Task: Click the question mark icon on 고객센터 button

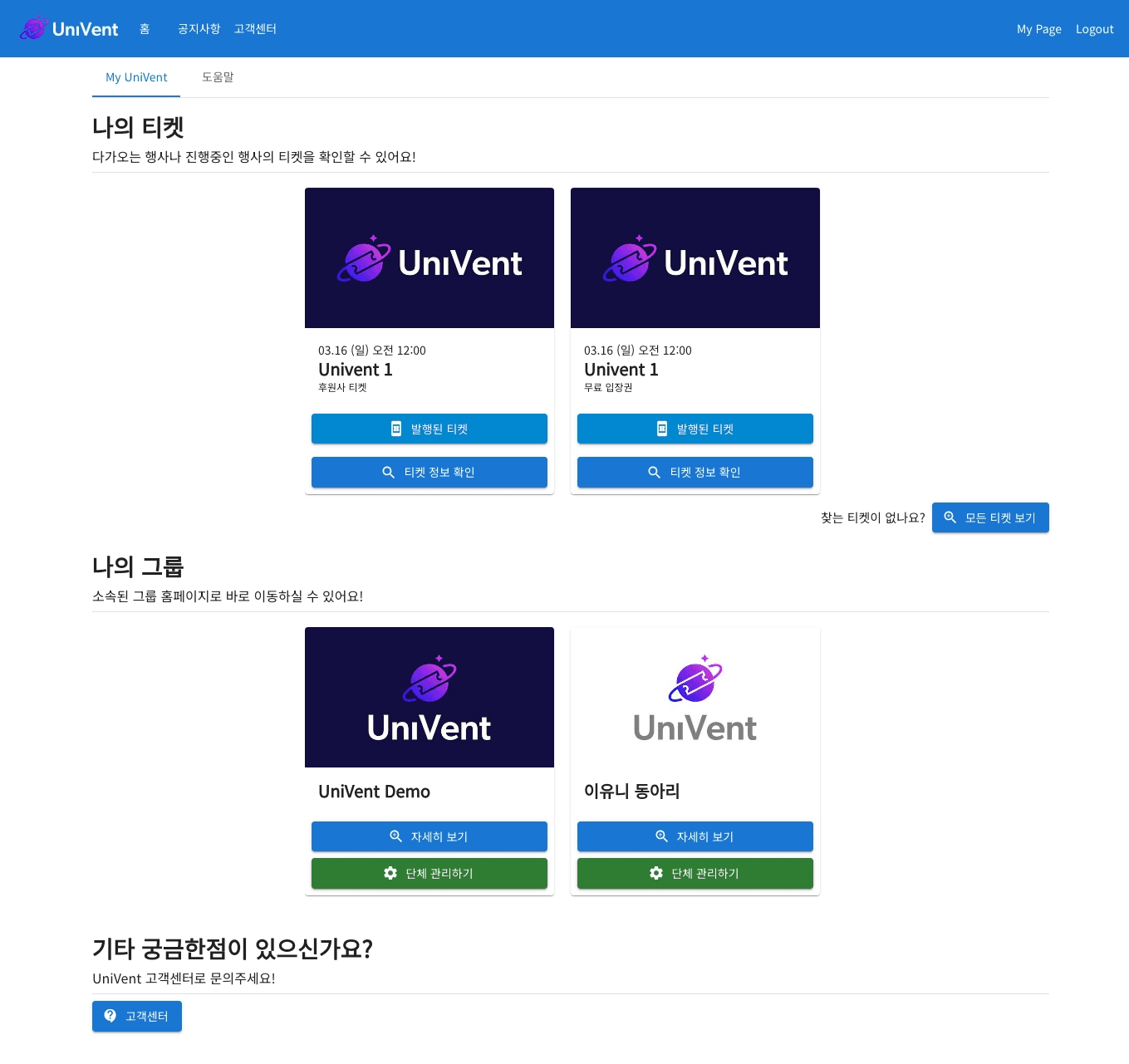Action: 110,1016
